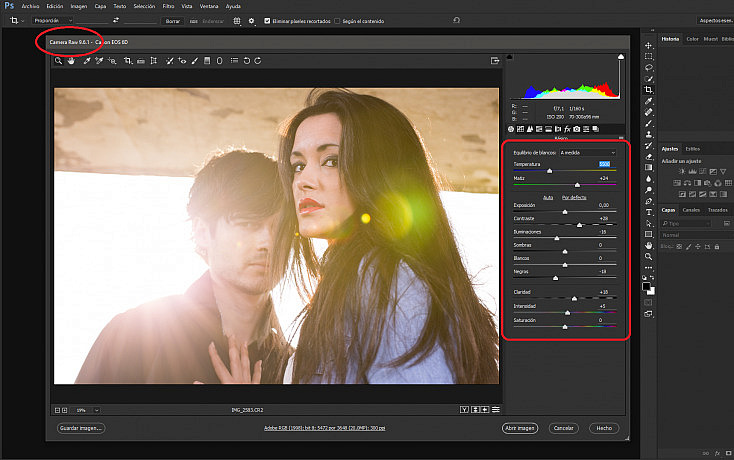734x460 pixels.
Task: Switch to the Color panel tab
Action: [x=692, y=39]
